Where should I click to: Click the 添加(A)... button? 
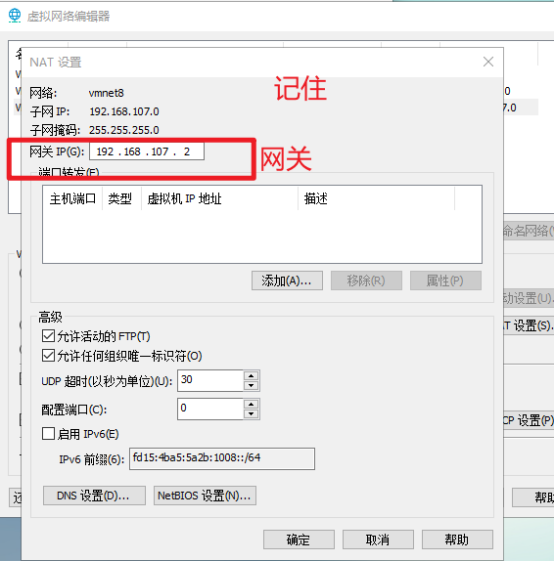[x=287, y=280]
